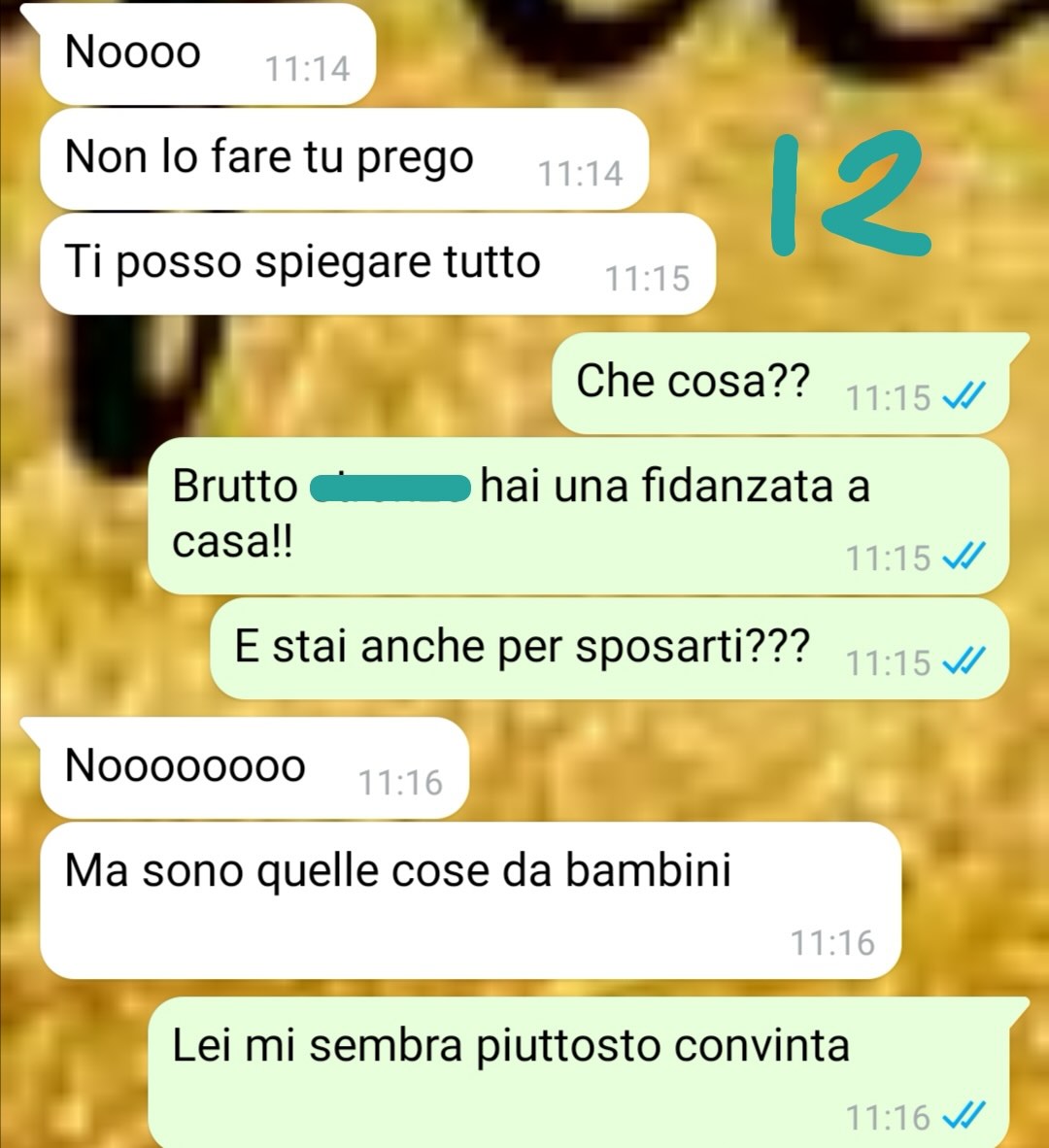Select the 'Noooooooo' message bubble
This screenshot has width=1049, height=1148.
click(x=254, y=767)
